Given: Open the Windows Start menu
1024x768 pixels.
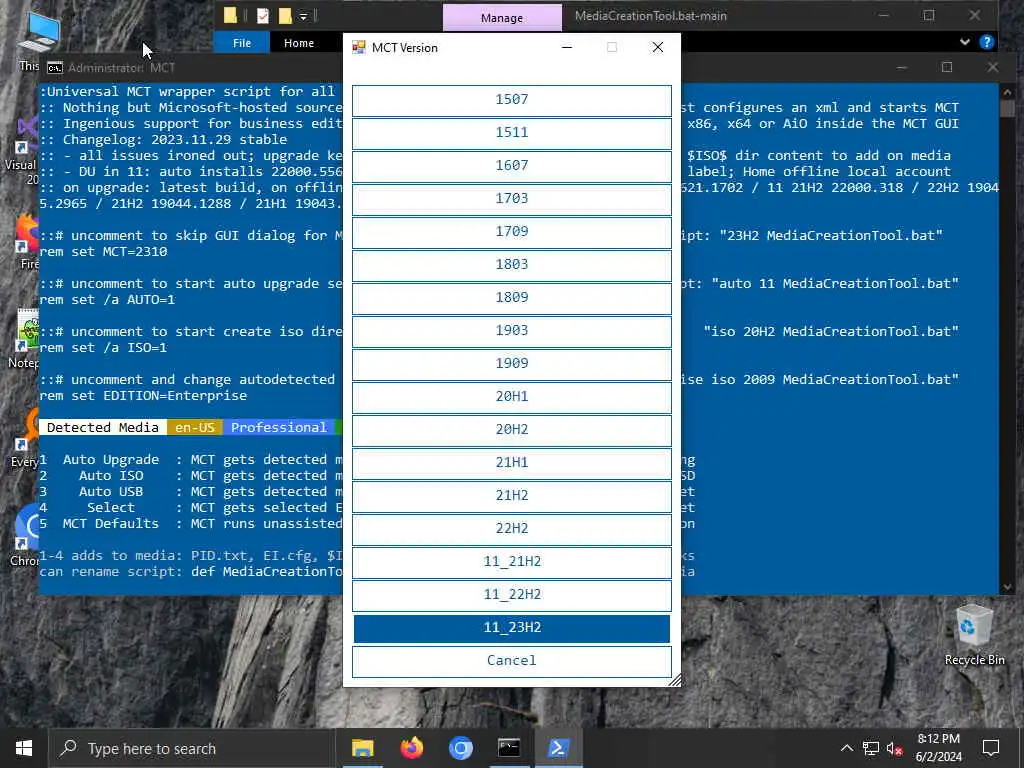Looking at the screenshot, I should (24, 748).
